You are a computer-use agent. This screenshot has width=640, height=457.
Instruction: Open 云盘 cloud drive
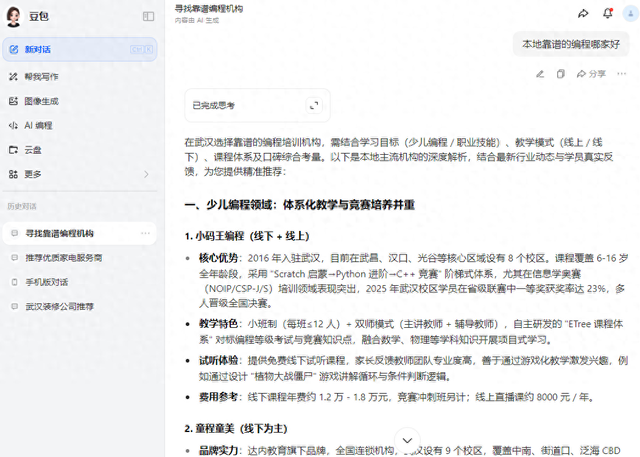[80, 150]
